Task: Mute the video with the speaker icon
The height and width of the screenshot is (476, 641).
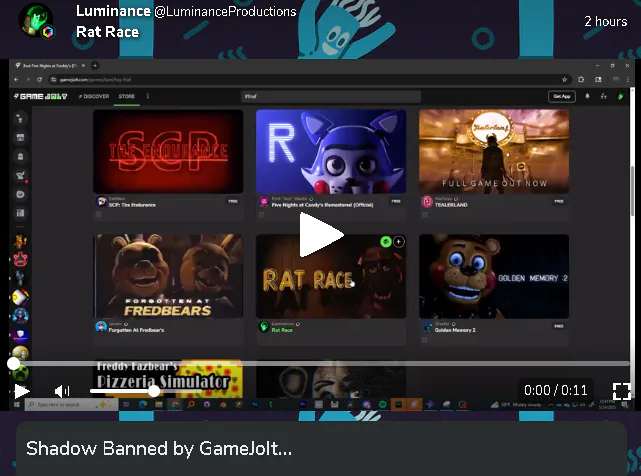Action: point(62,391)
